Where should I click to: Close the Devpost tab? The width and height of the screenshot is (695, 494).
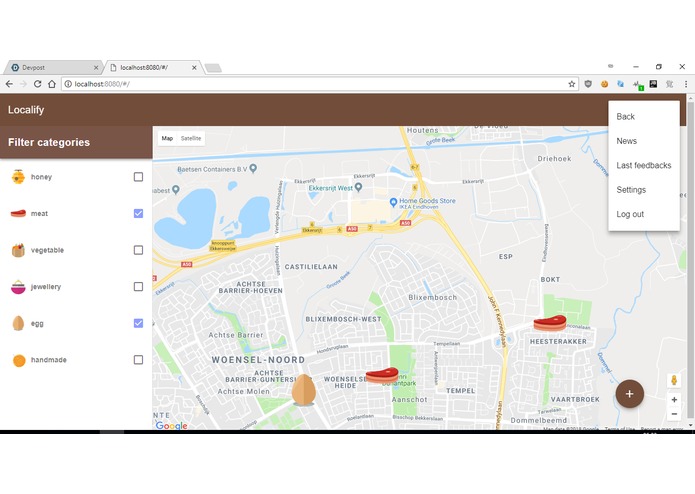pos(96,68)
